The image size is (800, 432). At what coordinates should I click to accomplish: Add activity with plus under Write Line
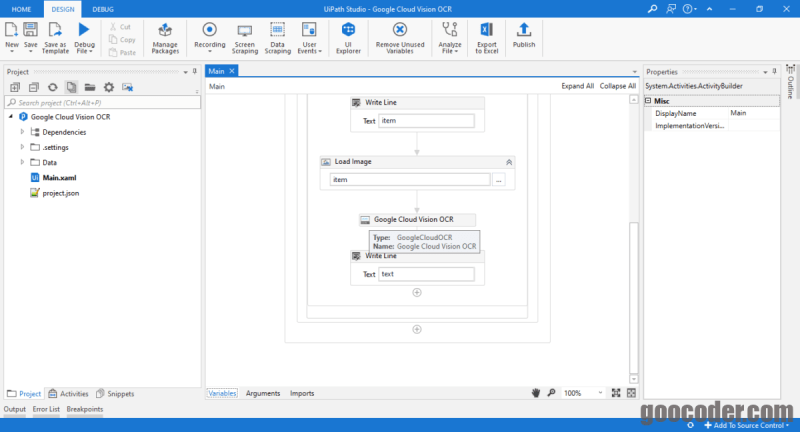(417, 293)
